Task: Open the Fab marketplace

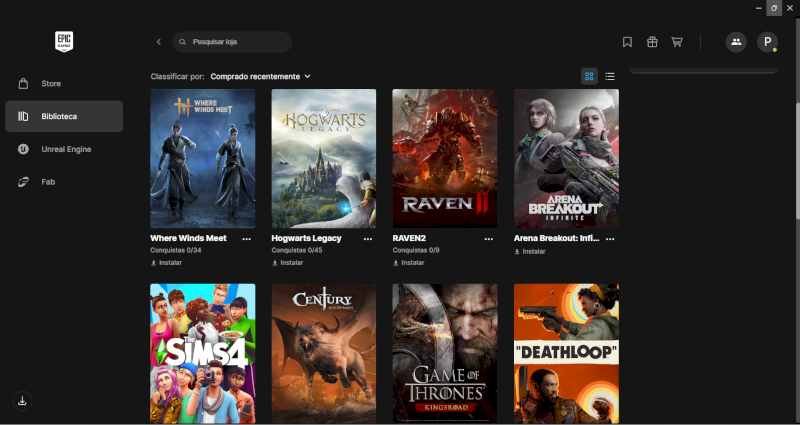Action: pos(64,182)
